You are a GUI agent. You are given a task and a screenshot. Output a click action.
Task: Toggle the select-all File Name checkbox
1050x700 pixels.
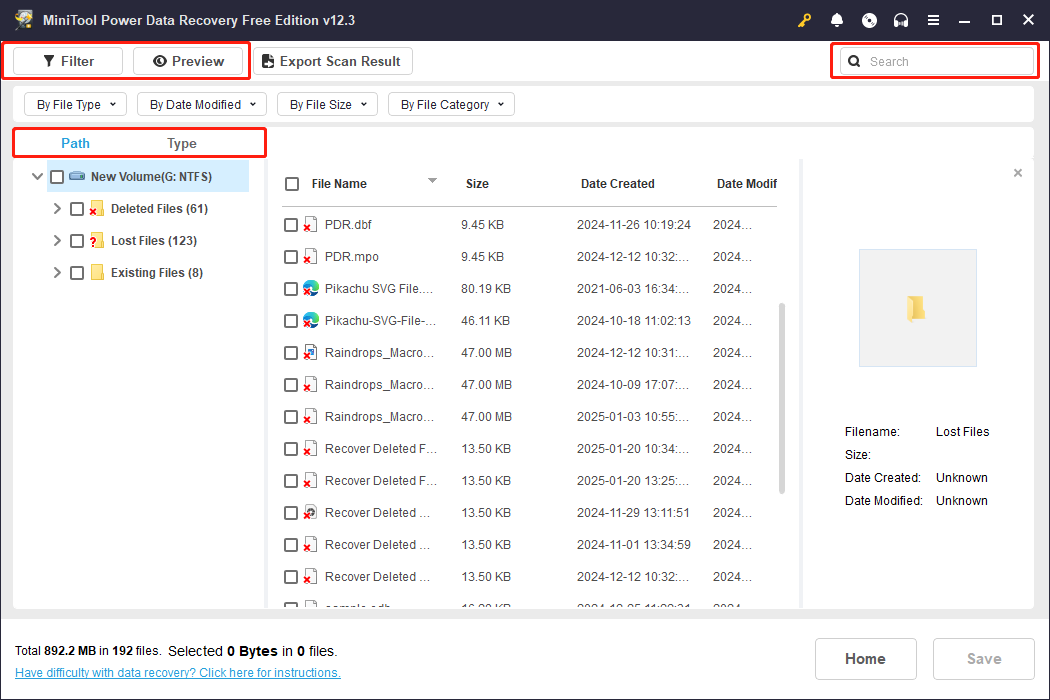point(292,184)
